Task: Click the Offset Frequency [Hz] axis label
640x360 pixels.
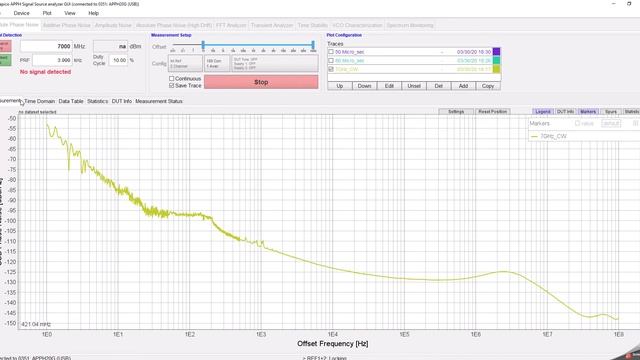Action: tap(333, 344)
